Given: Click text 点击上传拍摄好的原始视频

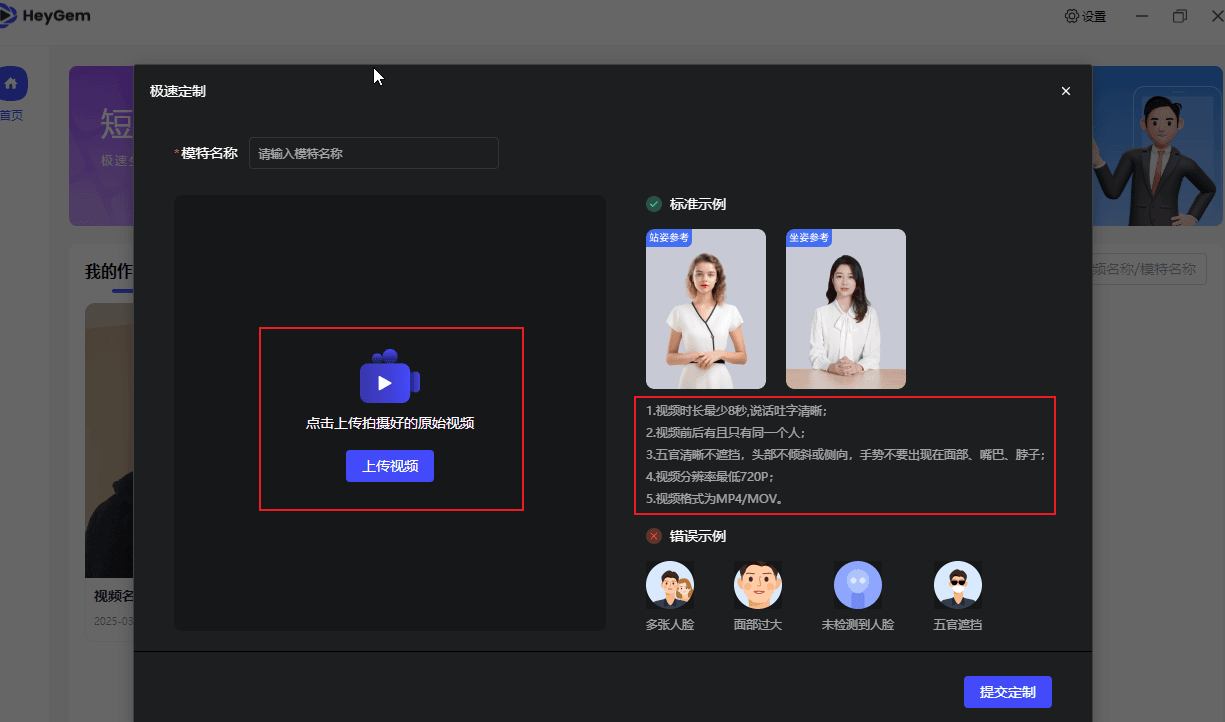Looking at the screenshot, I should (x=390, y=423).
